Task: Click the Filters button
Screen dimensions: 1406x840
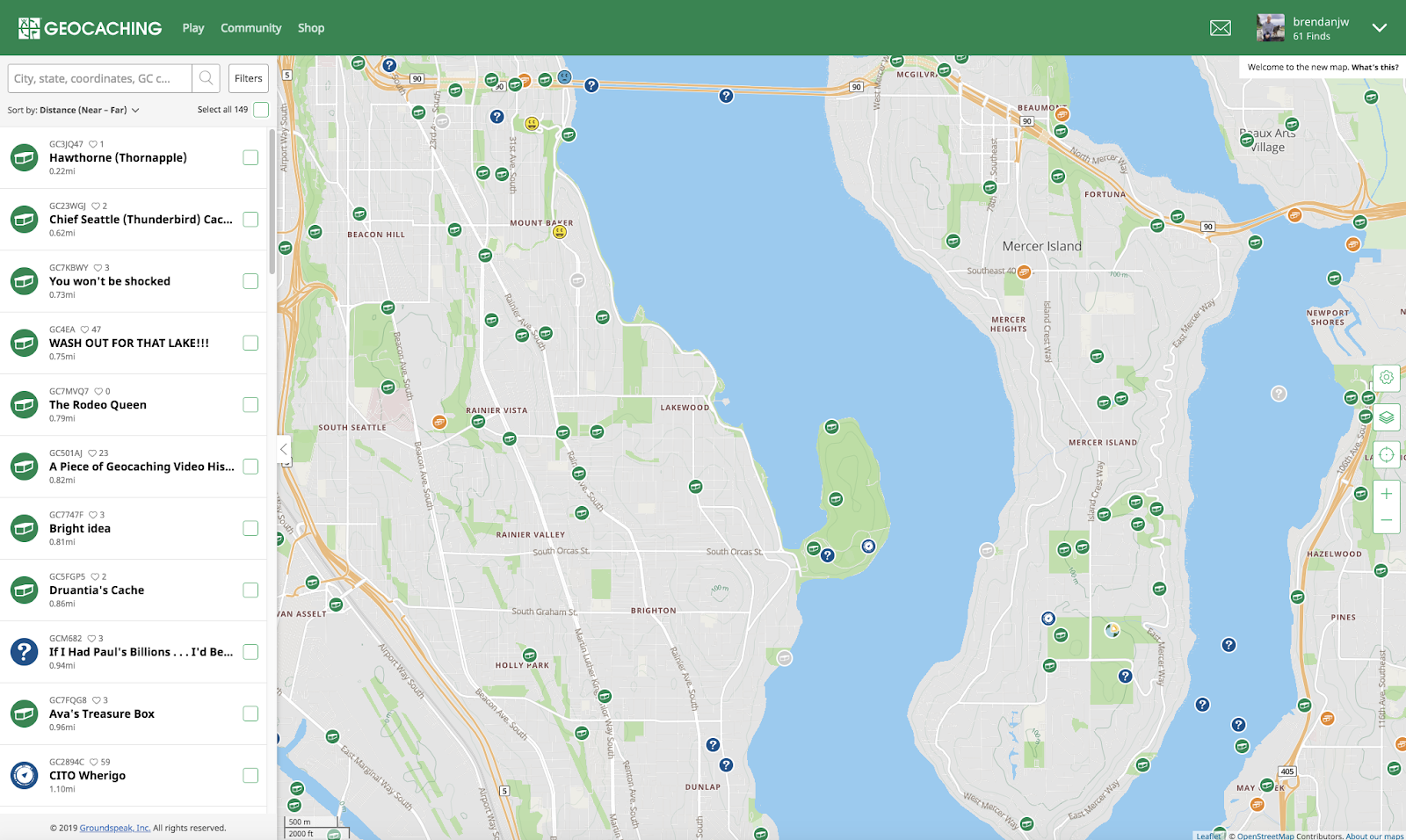Action: (249, 78)
